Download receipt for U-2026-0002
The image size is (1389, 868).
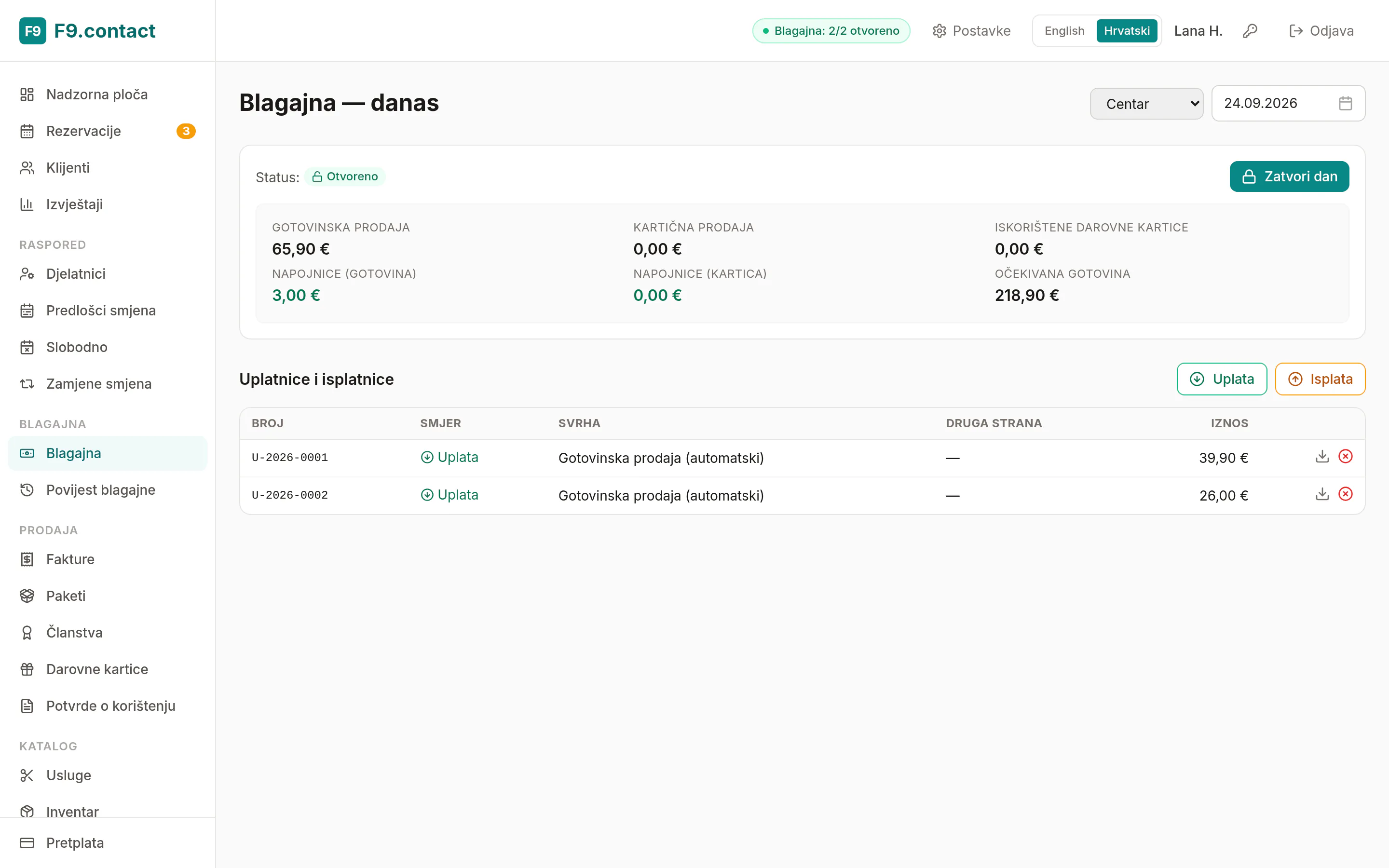coord(1322,494)
